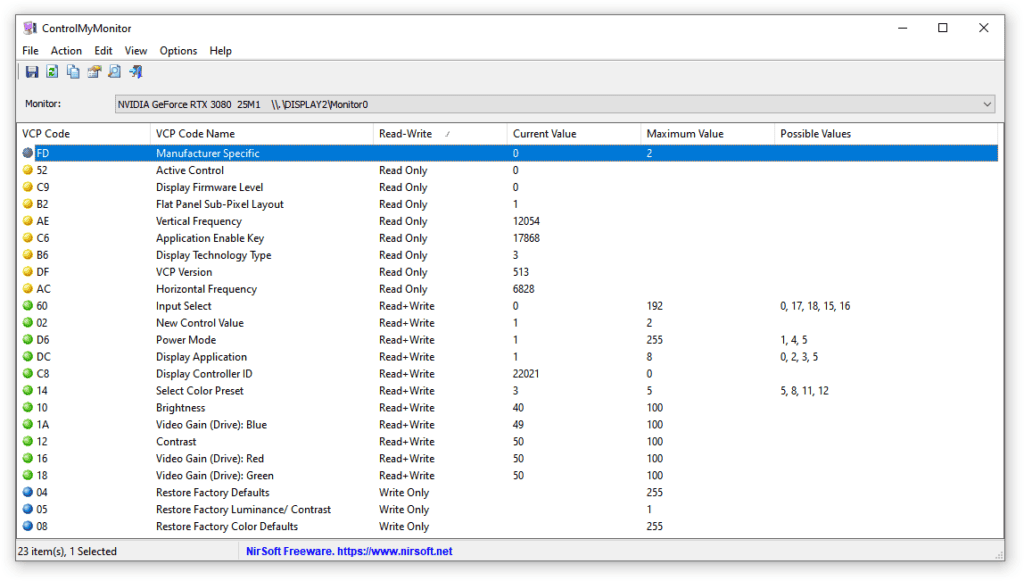Open the Action menu
1024x581 pixels.
click(66, 51)
